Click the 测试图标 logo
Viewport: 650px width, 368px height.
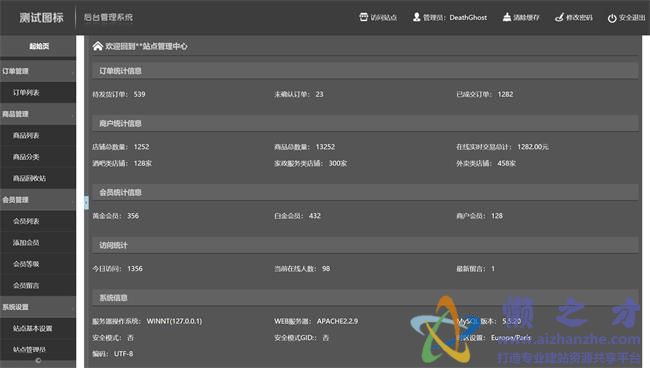coord(41,17)
